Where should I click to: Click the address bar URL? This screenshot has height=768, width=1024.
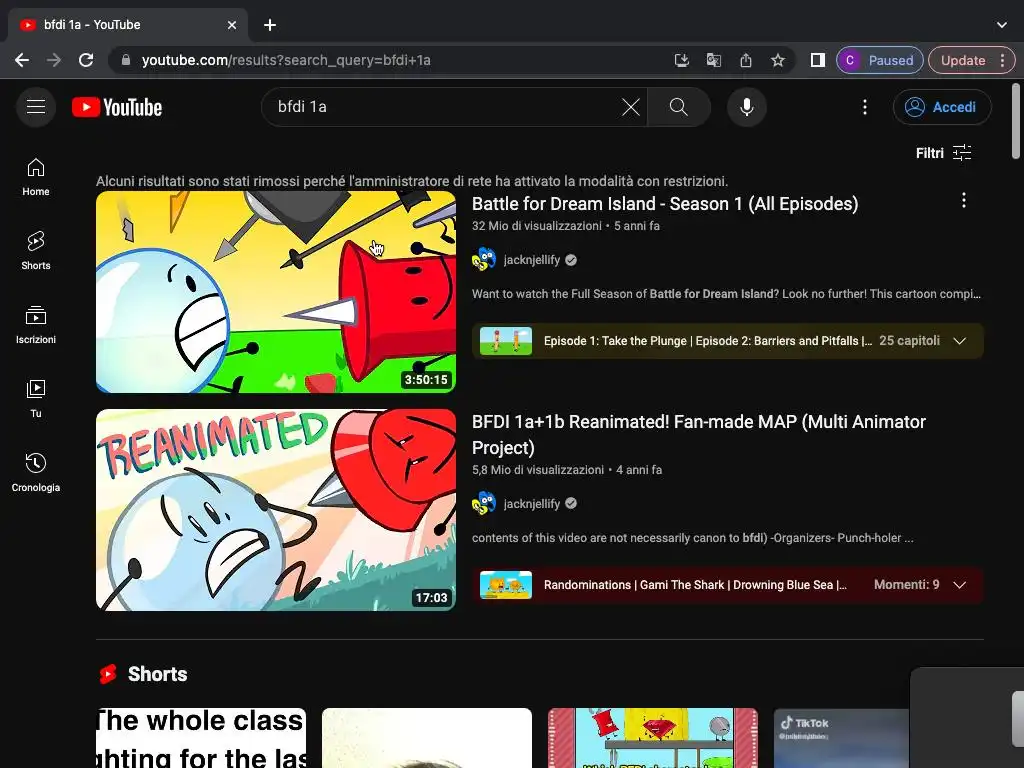click(x=286, y=60)
